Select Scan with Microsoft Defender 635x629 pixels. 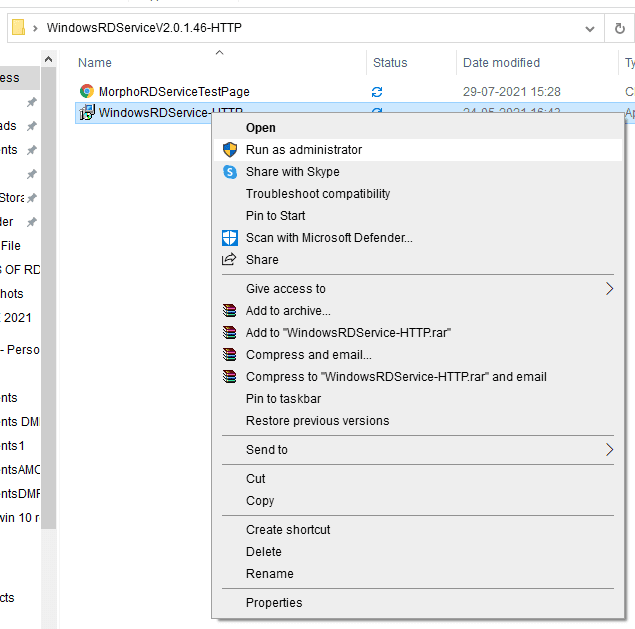click(x=418, y=237)
